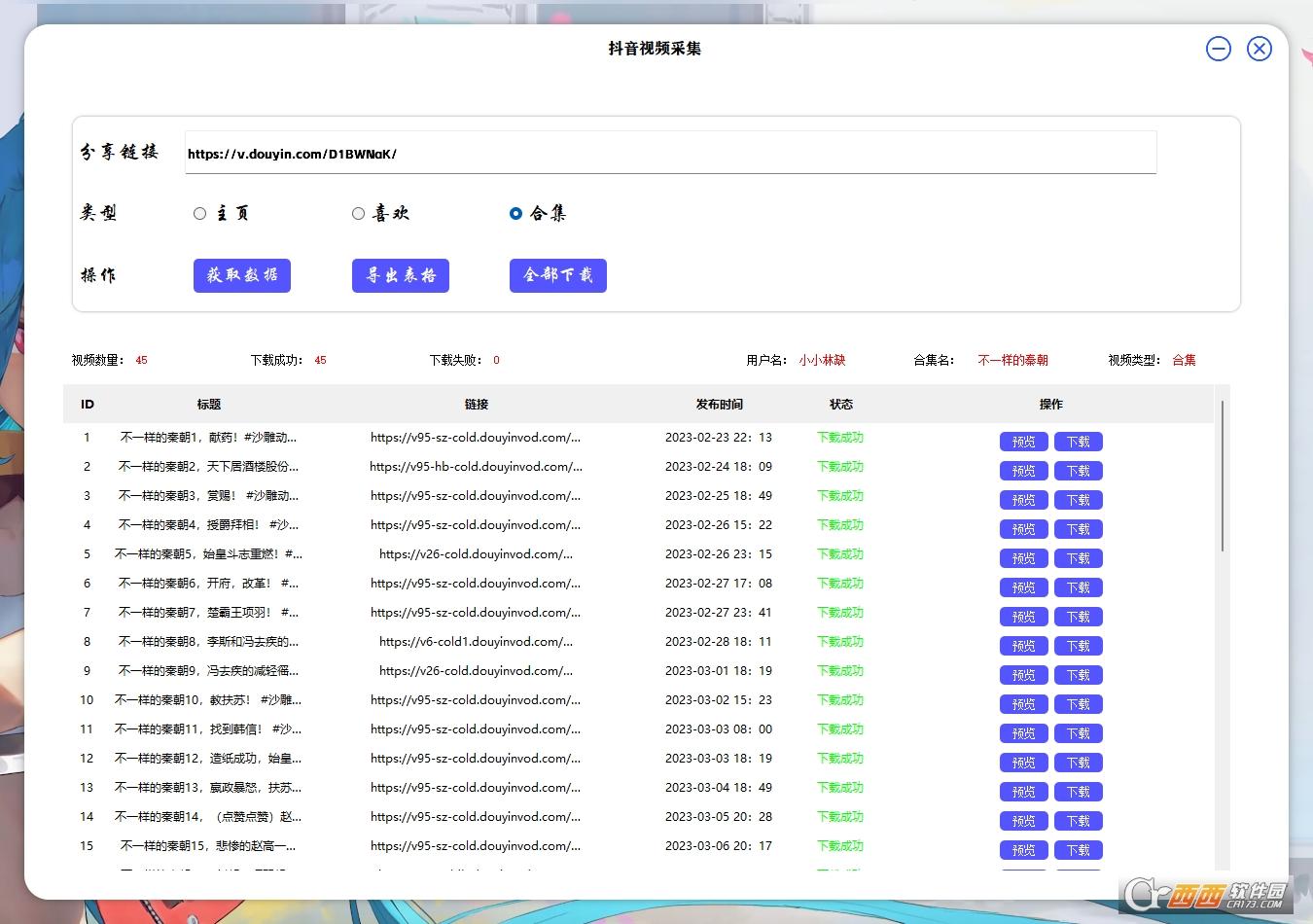Click the 下载失败 count value 0
This screenshot has height=924, width=1313.
coord(496,361)
